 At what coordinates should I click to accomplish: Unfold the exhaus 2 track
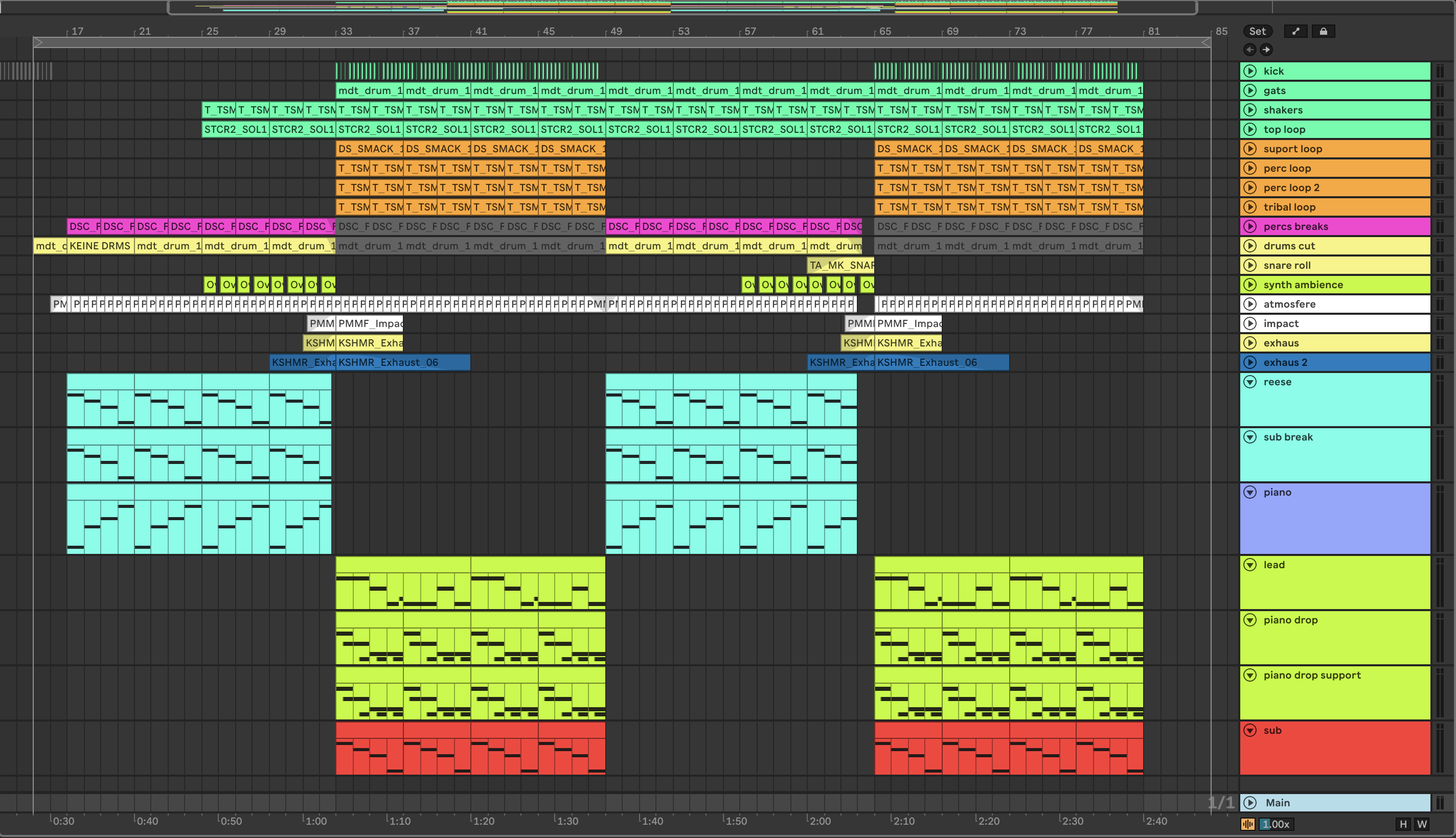tap(1250, 363)
